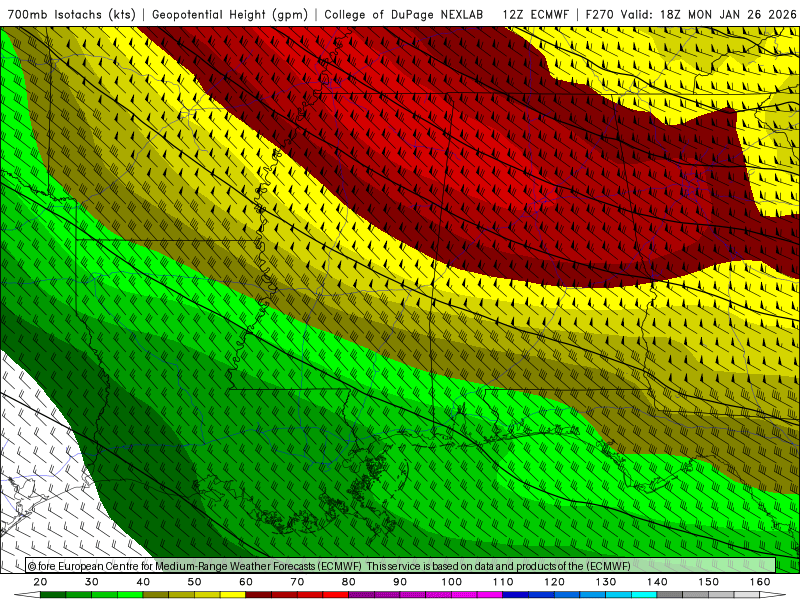The image size is (800, 600).
Task: Click the legend label "90"
Action: (401, 582)
